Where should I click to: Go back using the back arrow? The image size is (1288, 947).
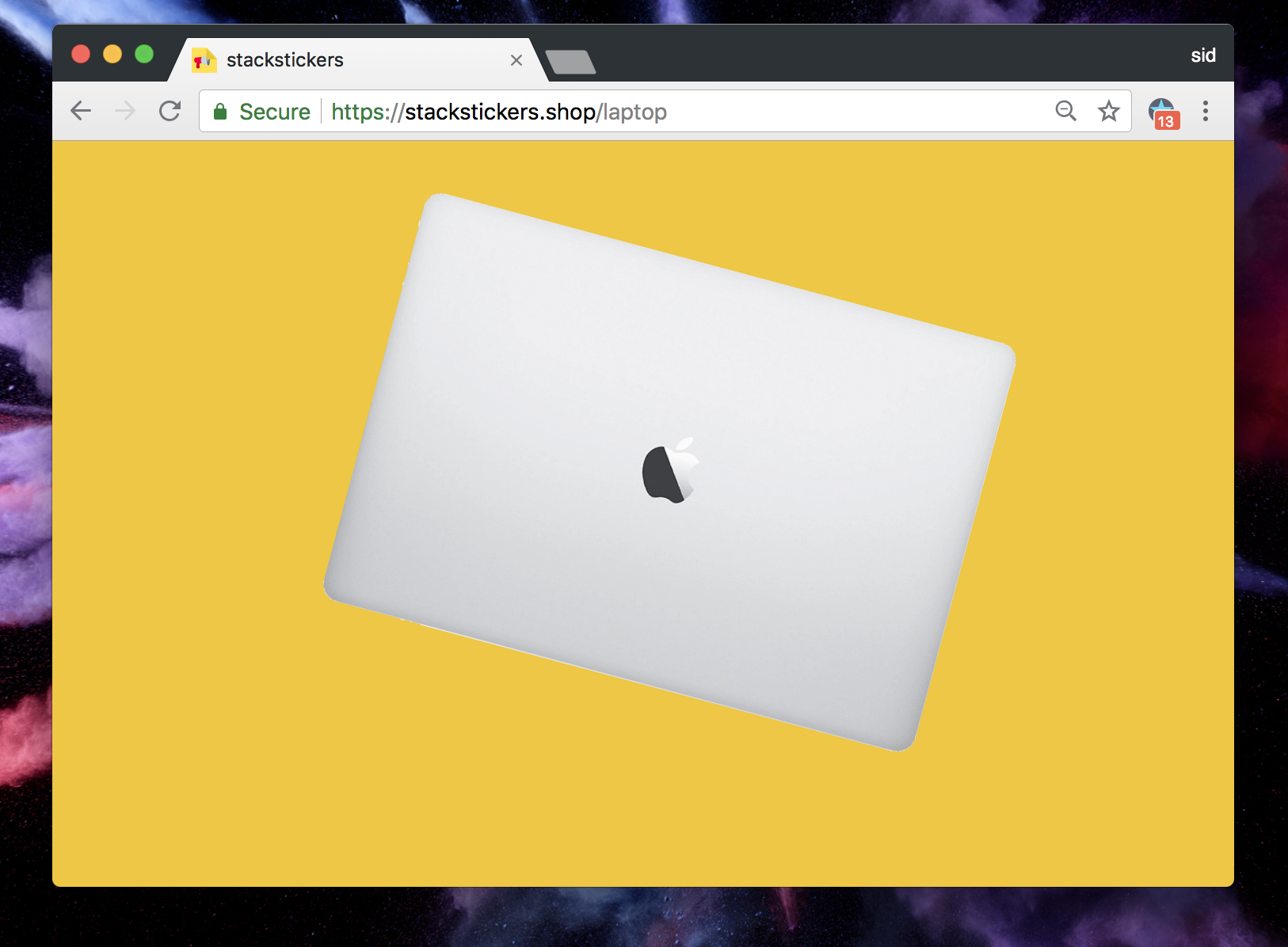tap(81, 111)
